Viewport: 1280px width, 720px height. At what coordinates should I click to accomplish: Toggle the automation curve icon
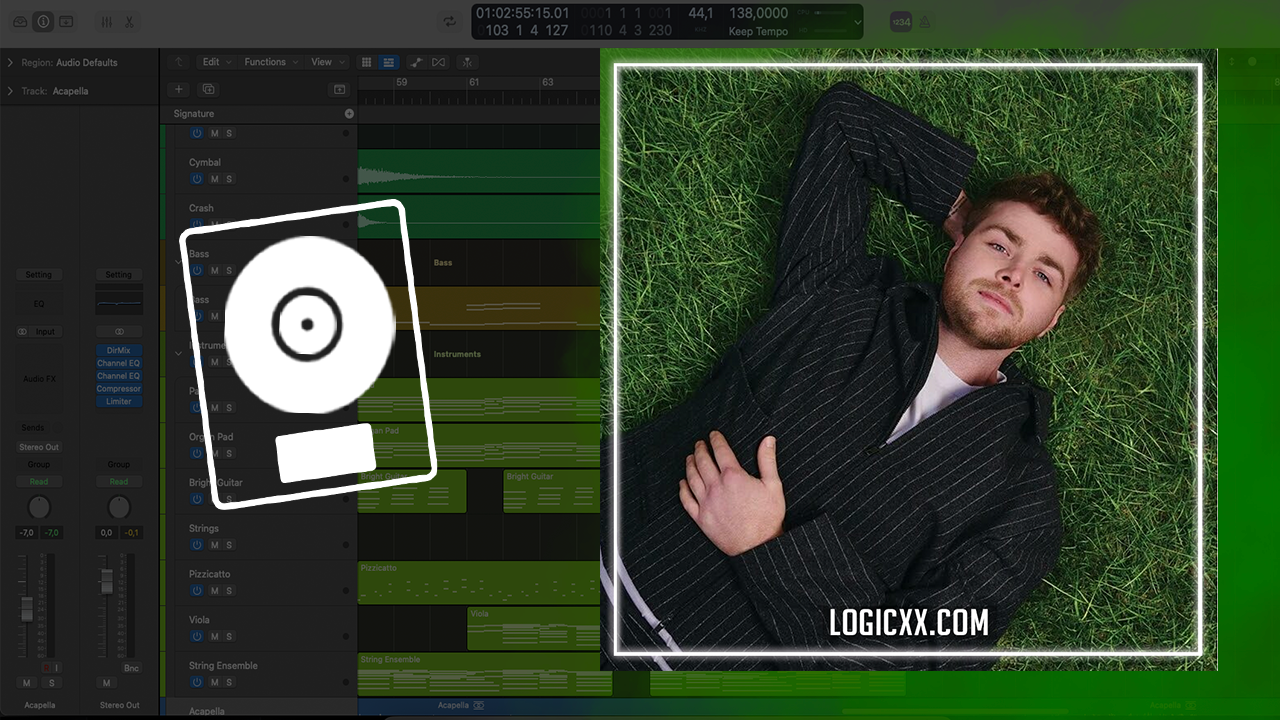[x=416, y=62]
